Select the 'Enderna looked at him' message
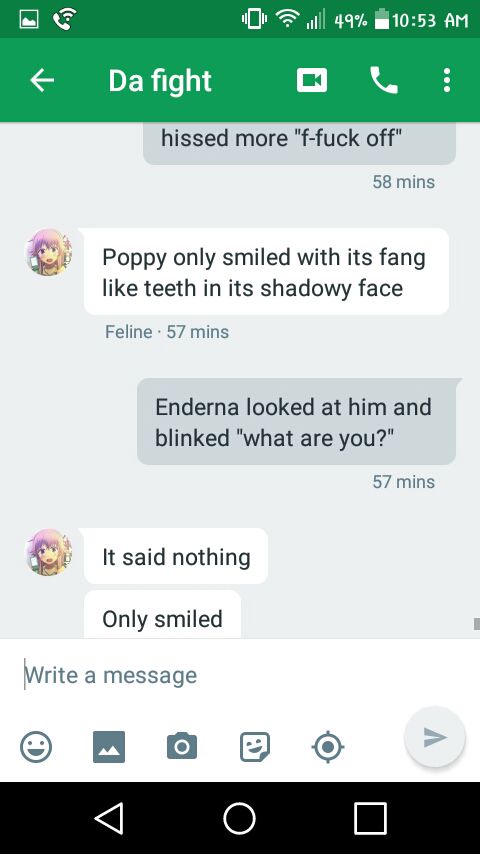 296,422
